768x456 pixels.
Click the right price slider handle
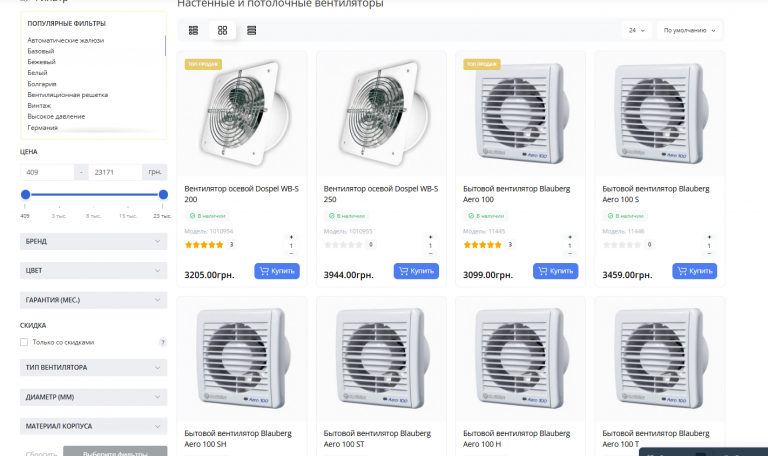pyautogui.click(x=163, y=194)
